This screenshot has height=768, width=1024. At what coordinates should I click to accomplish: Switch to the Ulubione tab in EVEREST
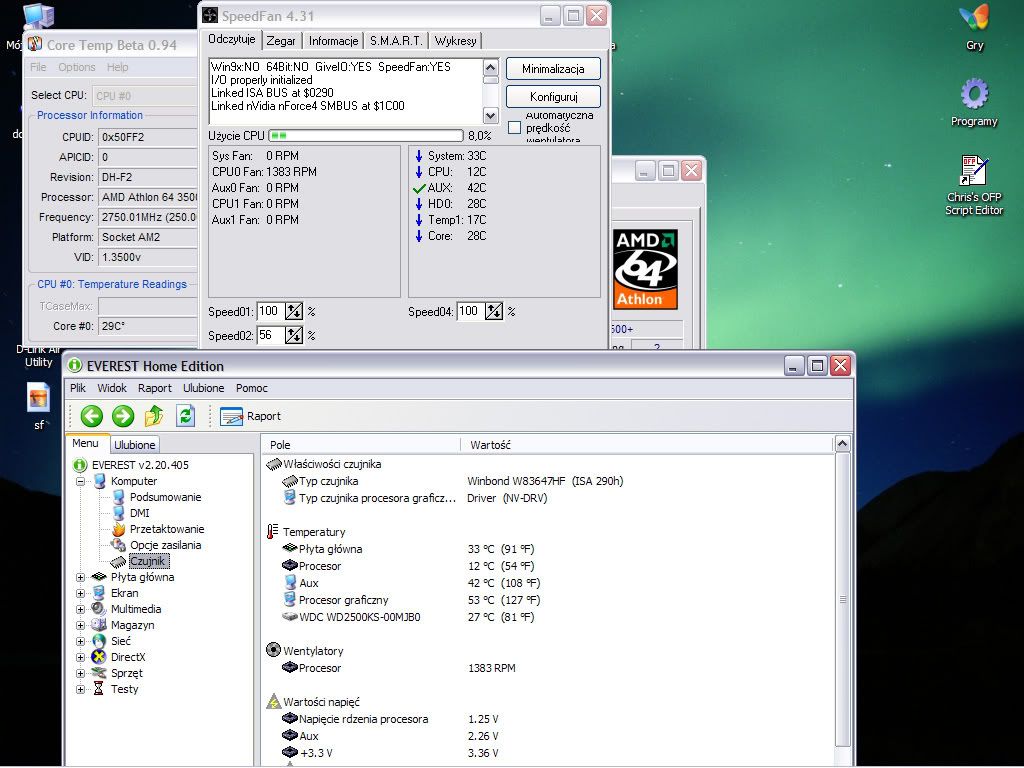134,444
